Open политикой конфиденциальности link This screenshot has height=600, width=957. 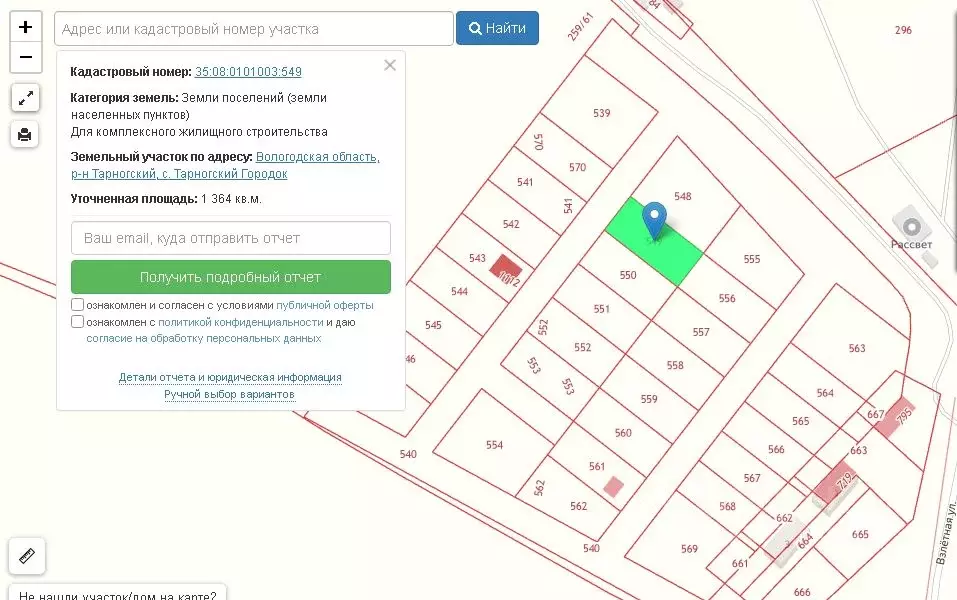point(240,322)
